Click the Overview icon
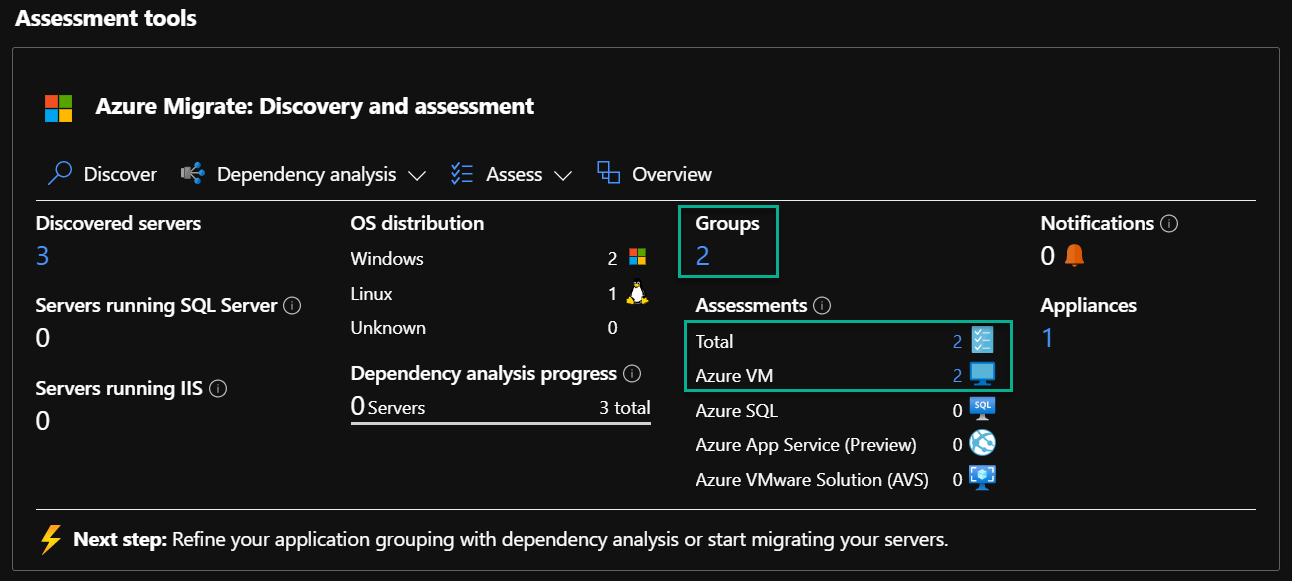The image size is (1292, 581). pos(608,173)
